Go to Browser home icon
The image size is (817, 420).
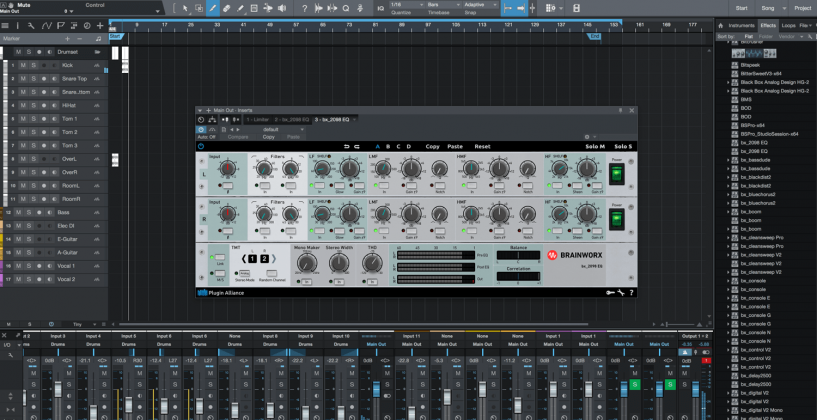coord(721,26)
